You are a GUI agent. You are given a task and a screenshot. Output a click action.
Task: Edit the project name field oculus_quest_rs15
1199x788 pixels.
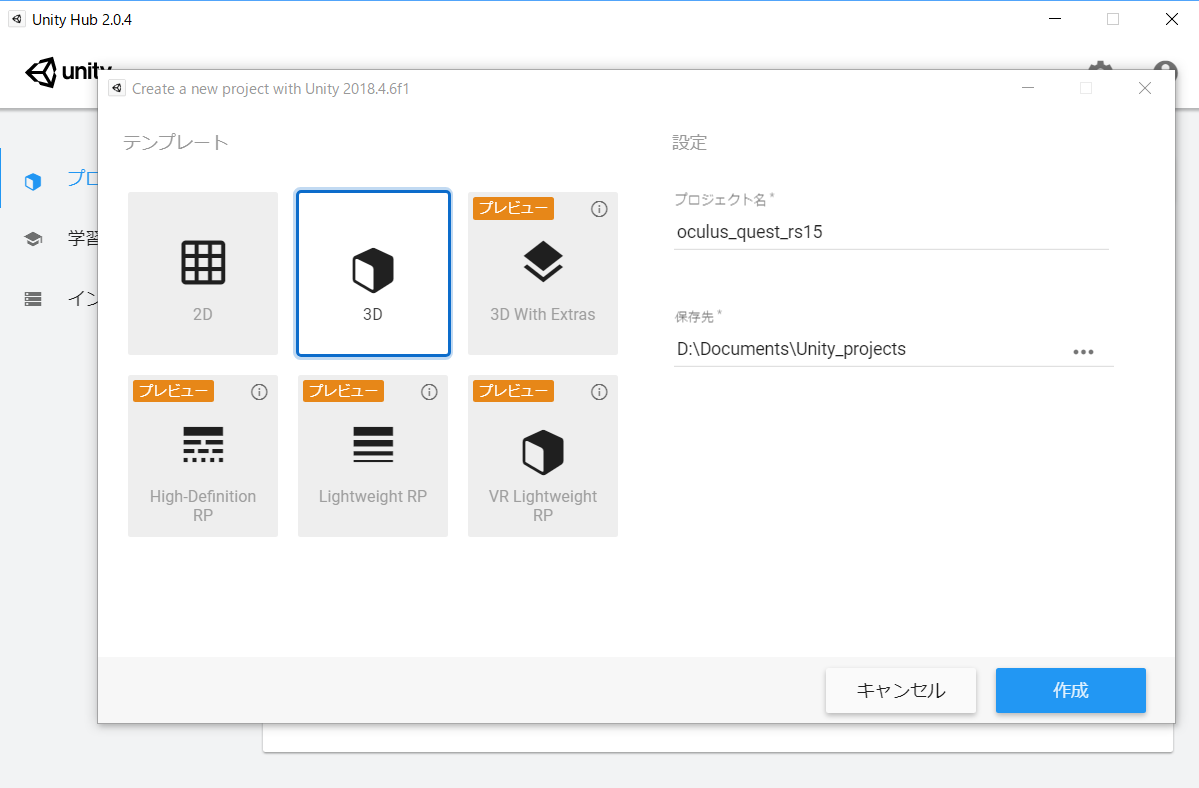coord(891,232)
